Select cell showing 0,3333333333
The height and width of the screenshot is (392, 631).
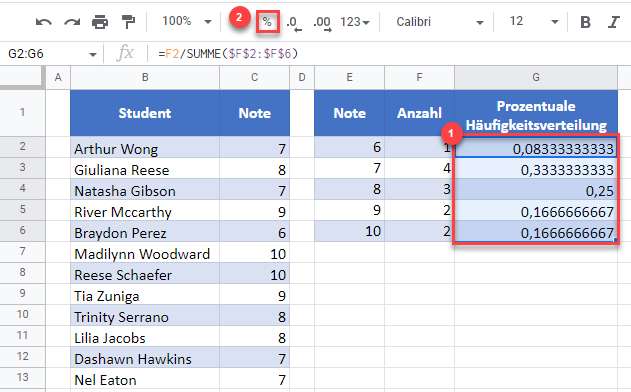[536, 168]
